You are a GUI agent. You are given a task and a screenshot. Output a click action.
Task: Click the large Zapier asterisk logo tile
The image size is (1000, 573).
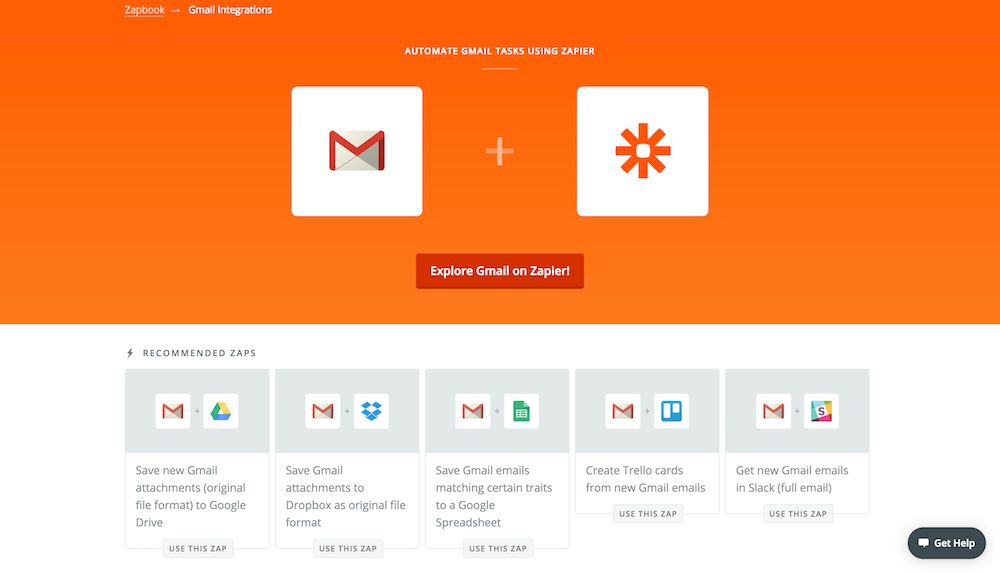(642, 151)
